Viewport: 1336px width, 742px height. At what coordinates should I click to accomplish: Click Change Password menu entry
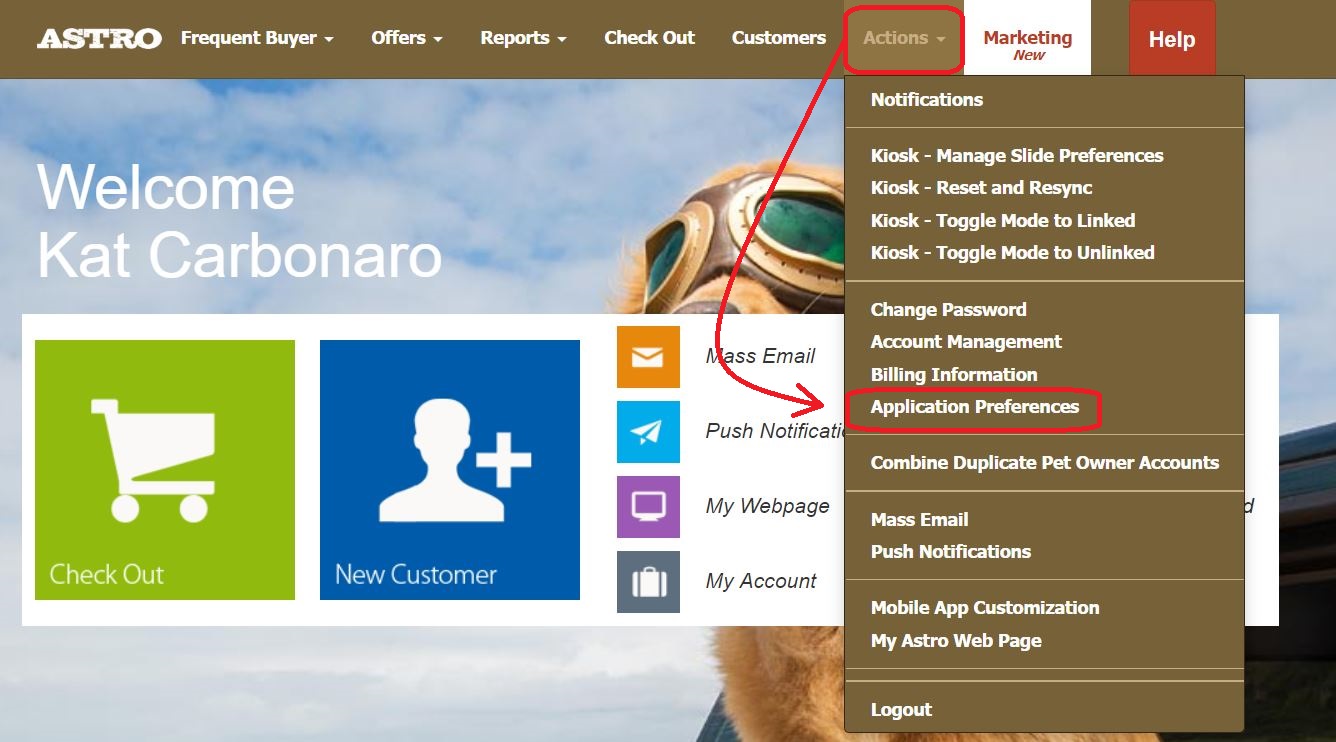949,310
